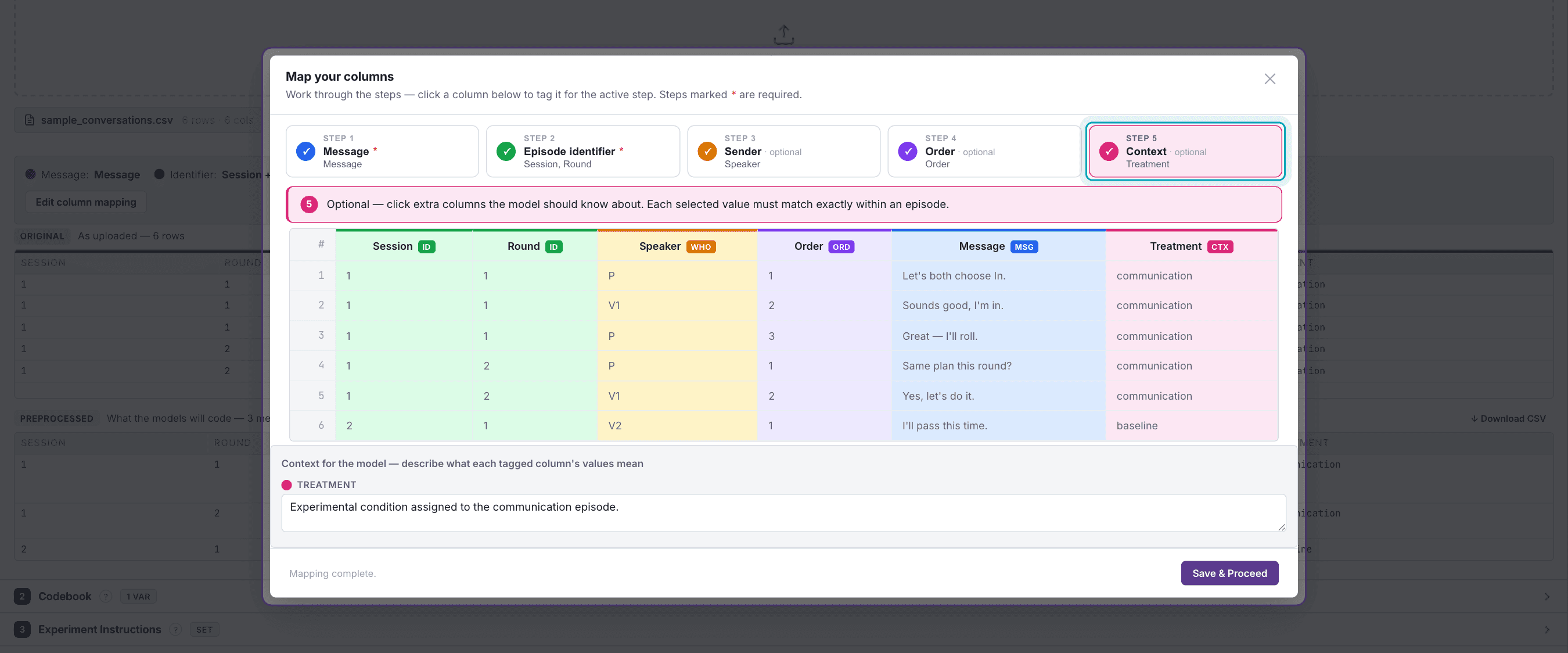Click the sample_conversations.csv file name
Viewport: 1568px width, 653px height.
coord(106,120)
